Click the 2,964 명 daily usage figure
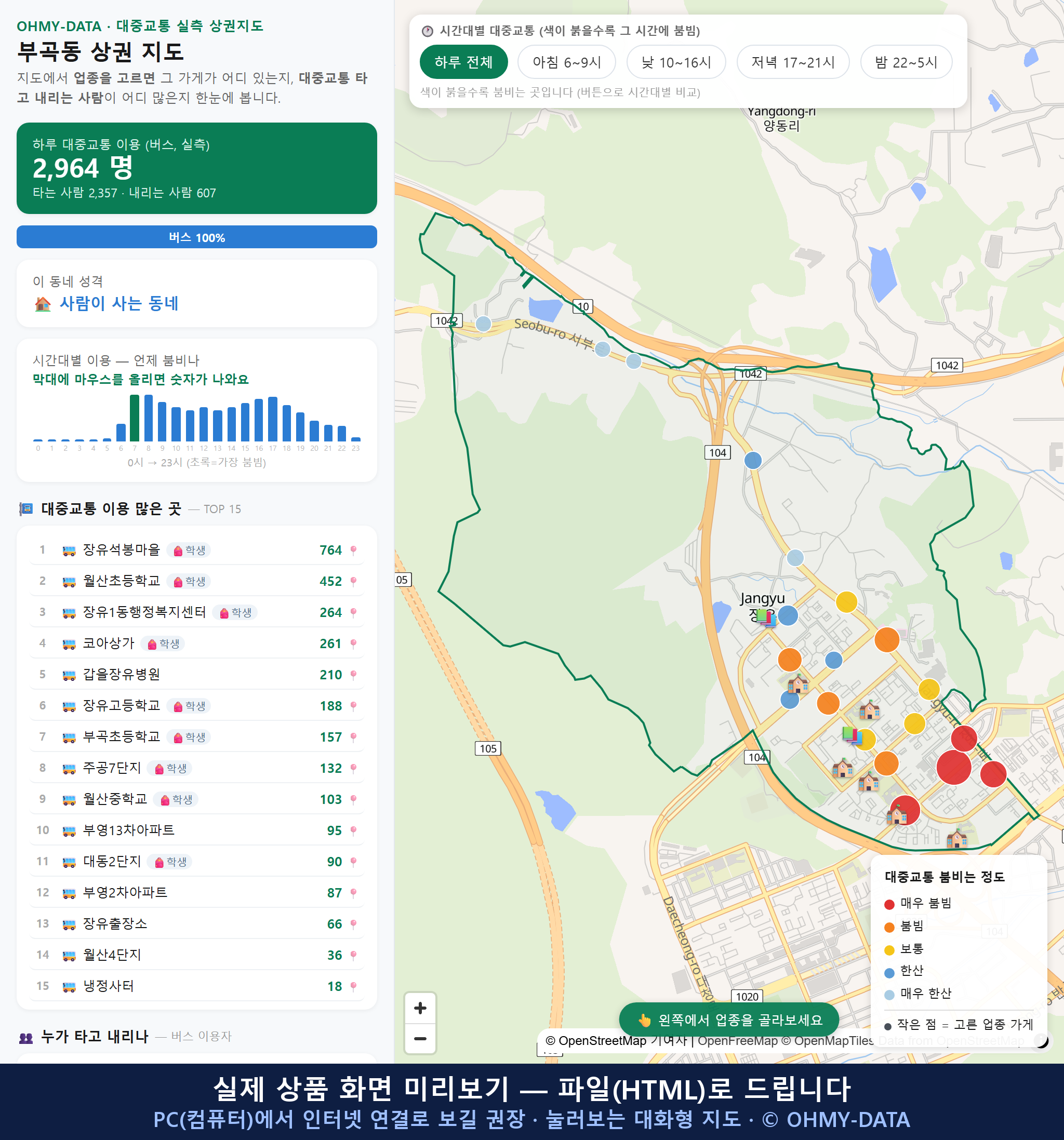This screenshot has width=1064, height=1140. pos(83,168)
